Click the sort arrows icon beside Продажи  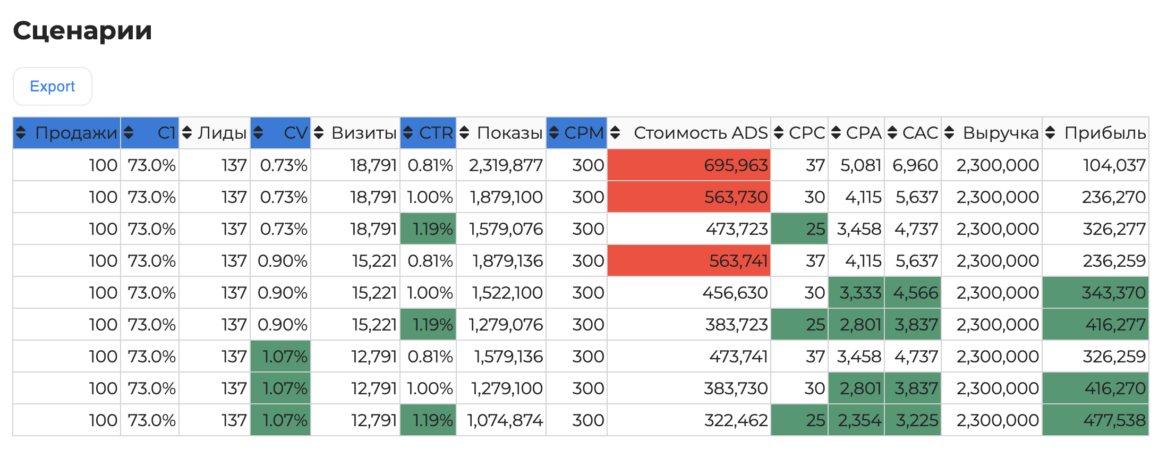[x=20, y=133]
